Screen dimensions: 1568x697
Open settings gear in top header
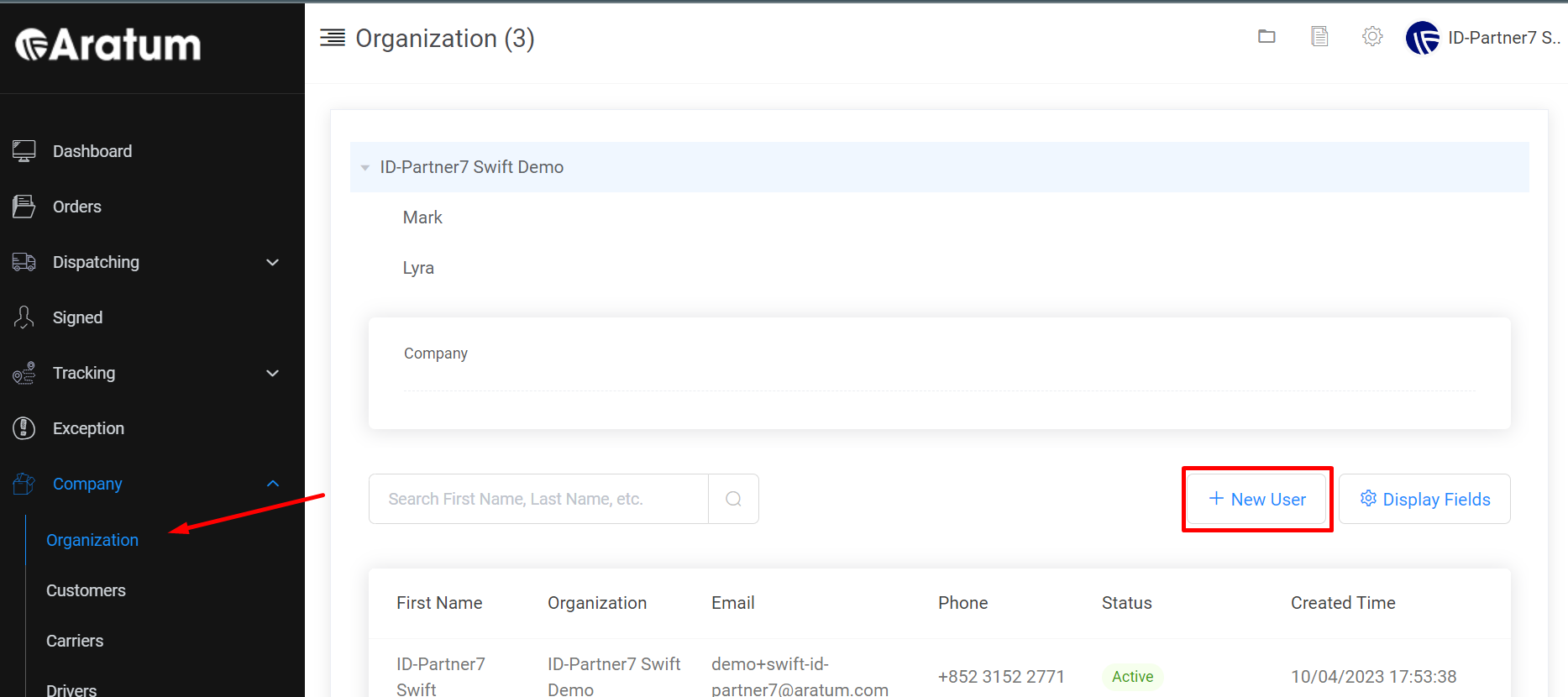pyautogui.click(x=1372, y=36)
